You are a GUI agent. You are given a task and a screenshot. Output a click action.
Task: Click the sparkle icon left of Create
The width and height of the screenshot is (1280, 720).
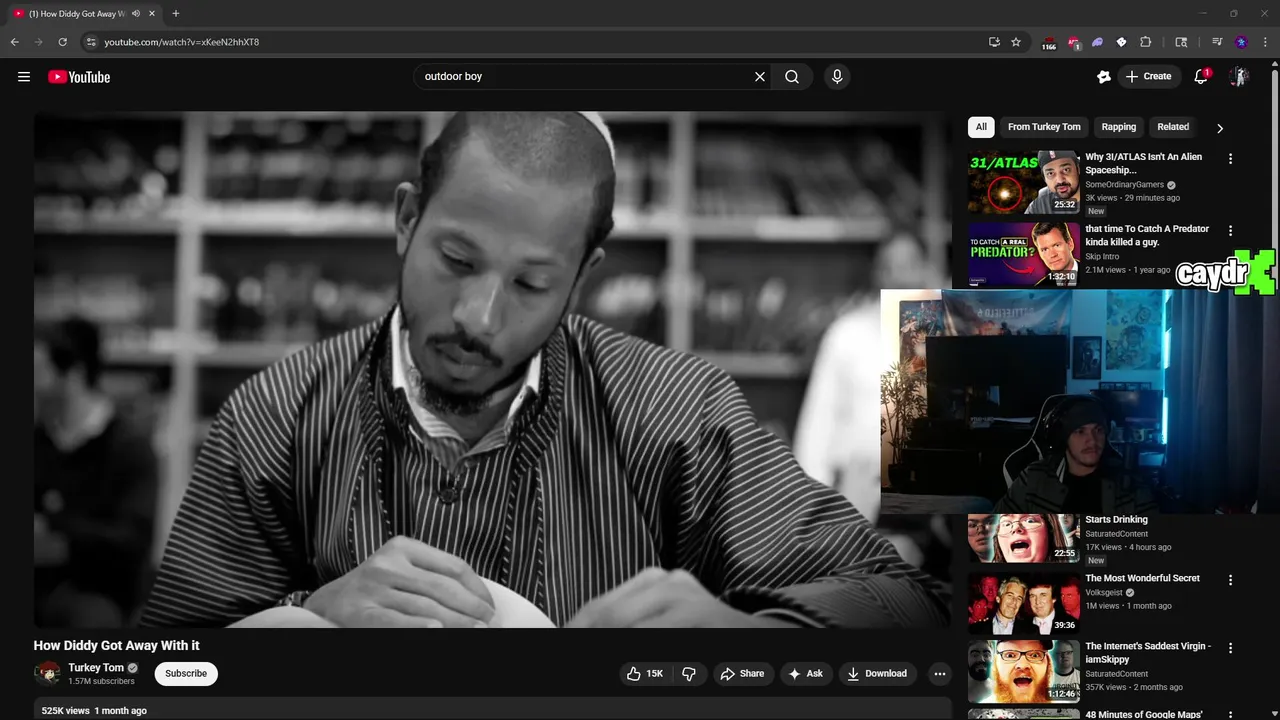click(x=1104, y=77)
